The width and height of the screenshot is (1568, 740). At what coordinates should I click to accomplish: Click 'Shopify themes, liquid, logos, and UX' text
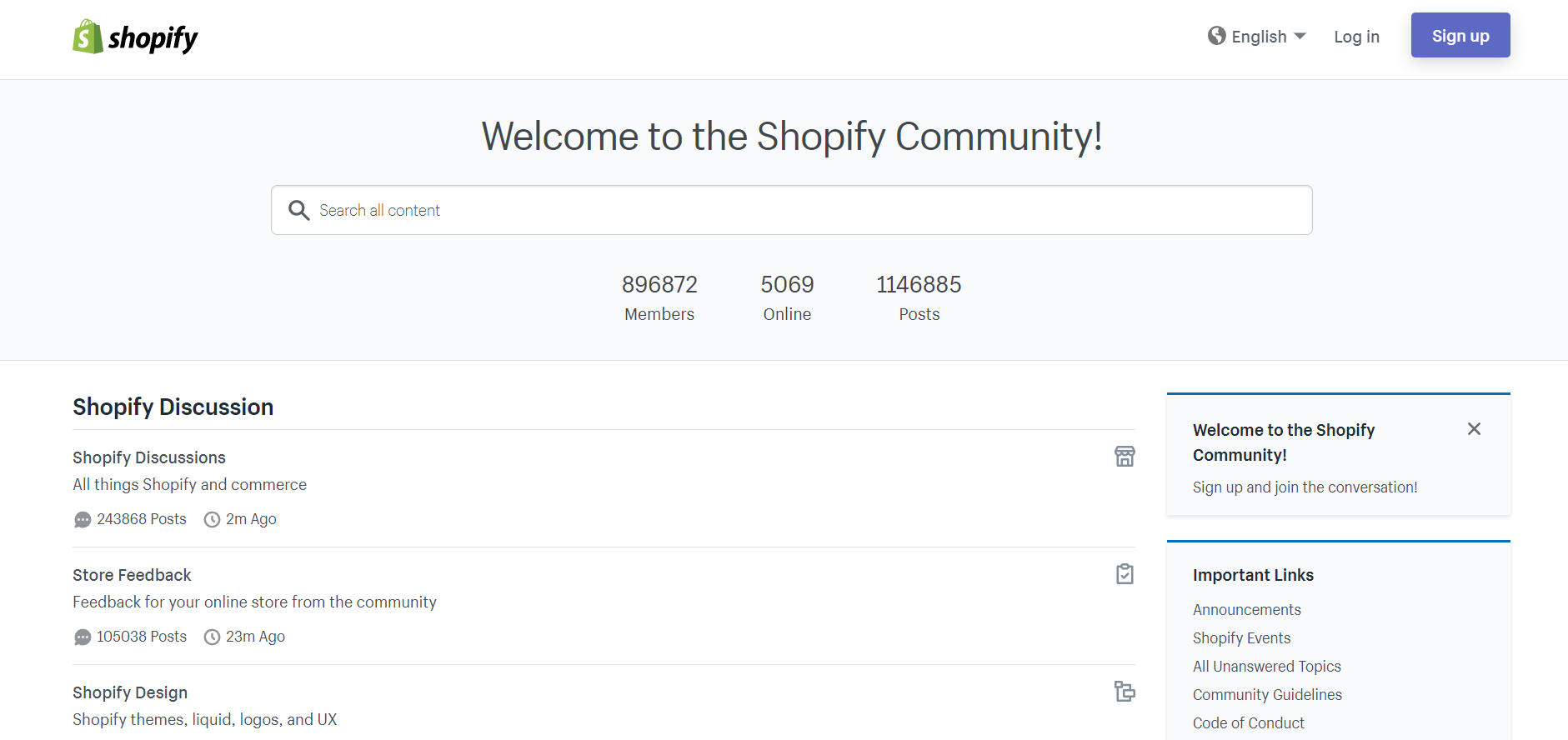pyautogui.click(x=204, y=720)
